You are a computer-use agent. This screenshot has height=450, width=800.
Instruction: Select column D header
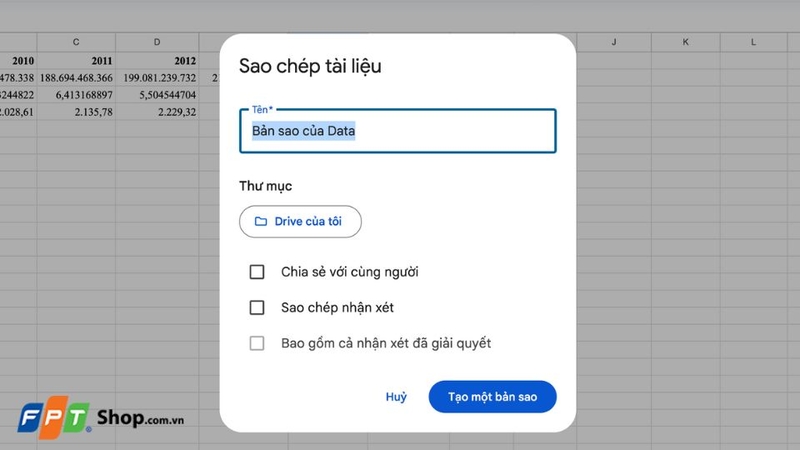[157, 42]
